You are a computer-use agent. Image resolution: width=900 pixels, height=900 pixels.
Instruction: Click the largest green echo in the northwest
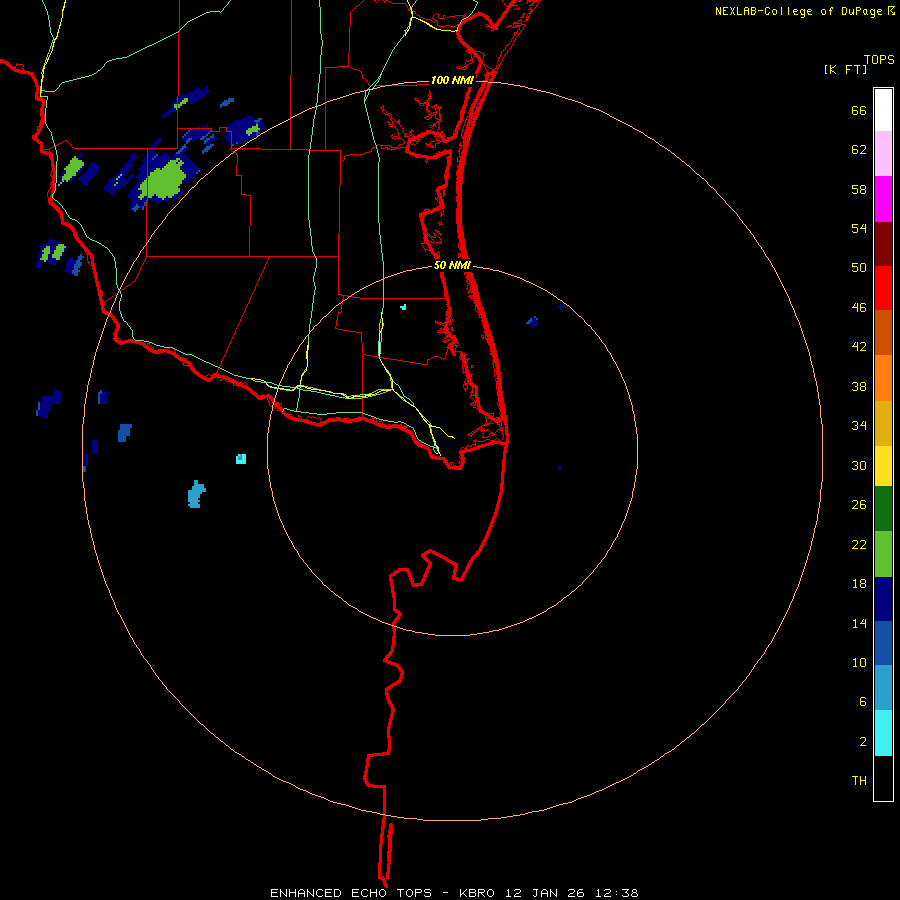coord(164,180)
